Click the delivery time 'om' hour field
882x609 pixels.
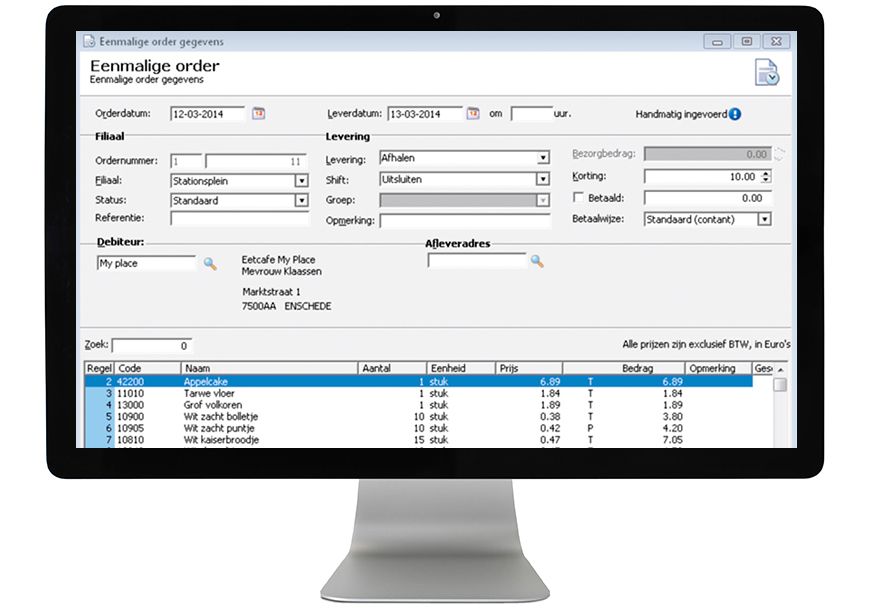pyautogui.click(x=532, y=114)
